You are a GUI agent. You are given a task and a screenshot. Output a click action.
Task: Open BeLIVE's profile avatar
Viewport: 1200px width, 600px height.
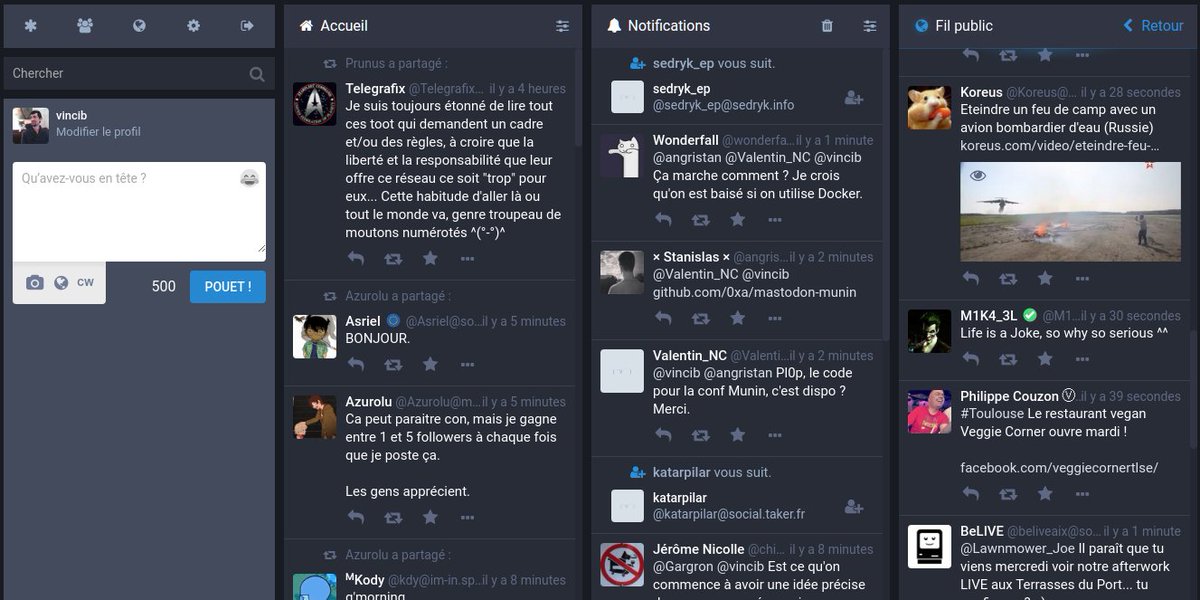pyautogui.click(x=929, y=547)
